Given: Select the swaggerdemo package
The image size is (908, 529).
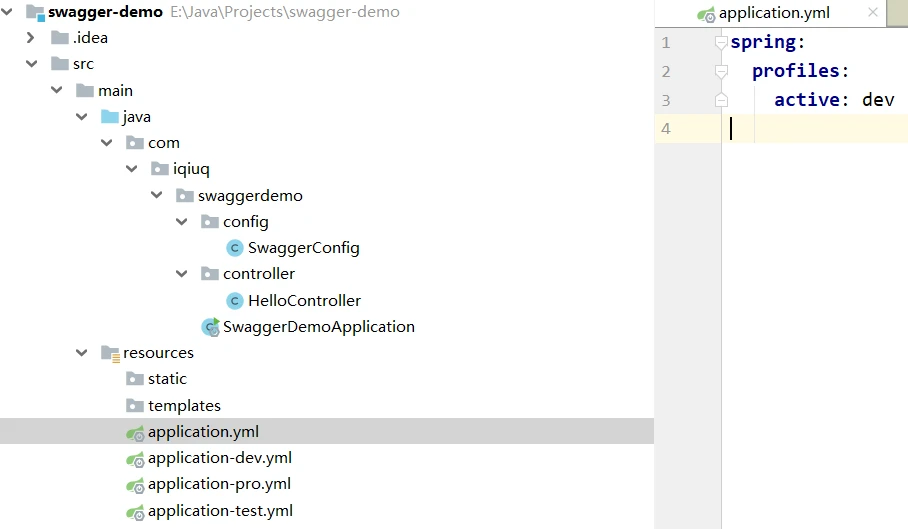Looking at the screenshot, I should [250, 196].
